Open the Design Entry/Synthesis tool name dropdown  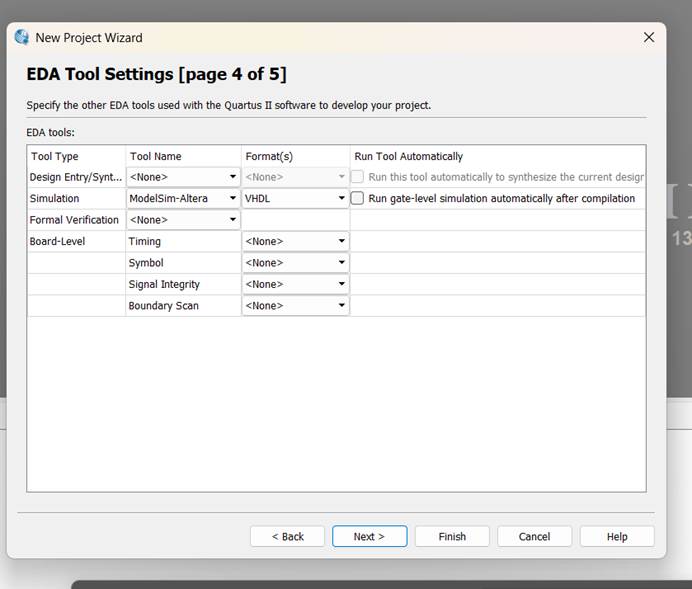coord(183,177)
